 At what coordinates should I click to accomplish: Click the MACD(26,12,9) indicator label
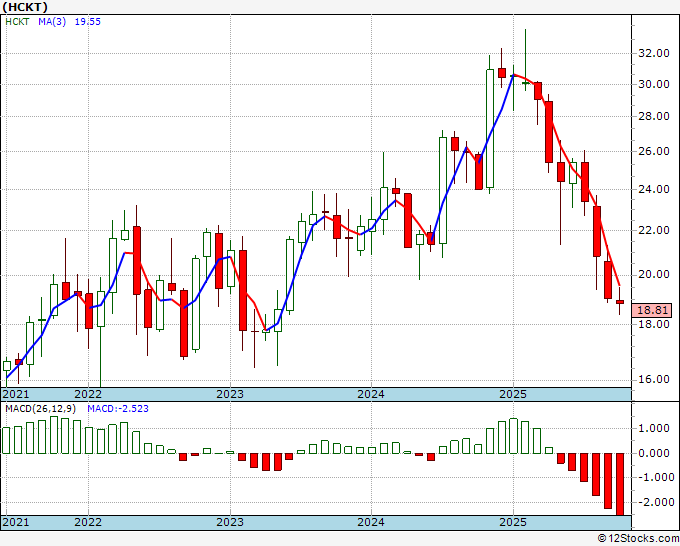click(41, 409)
